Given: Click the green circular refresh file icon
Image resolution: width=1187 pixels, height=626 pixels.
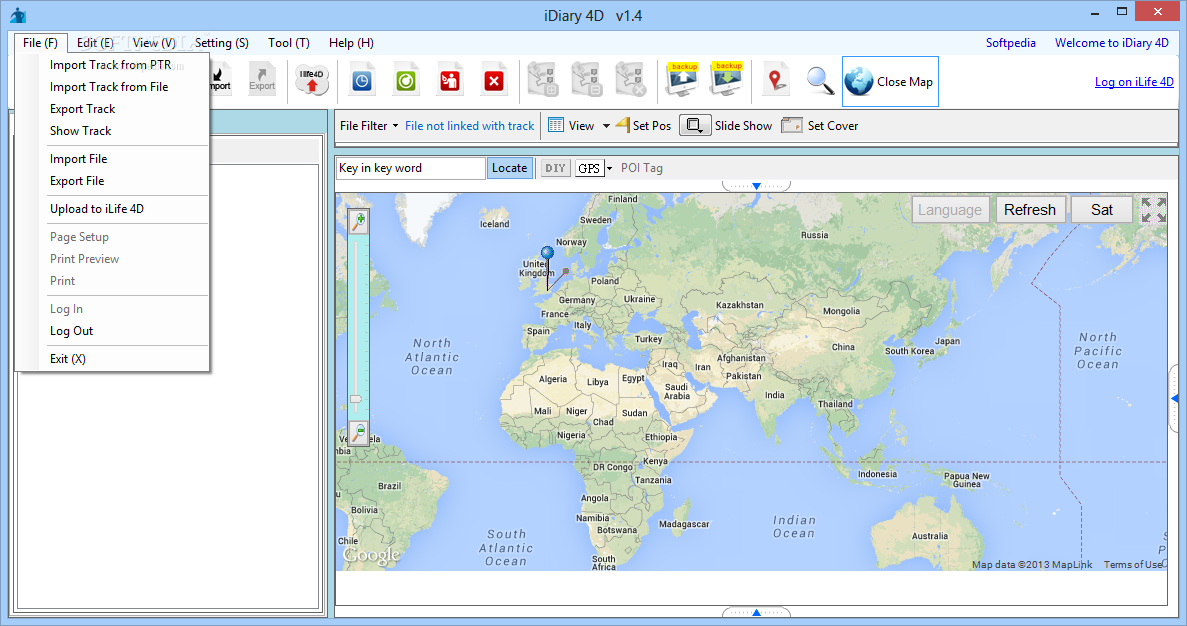Looking at the screenshot, I should click(406, 79).
